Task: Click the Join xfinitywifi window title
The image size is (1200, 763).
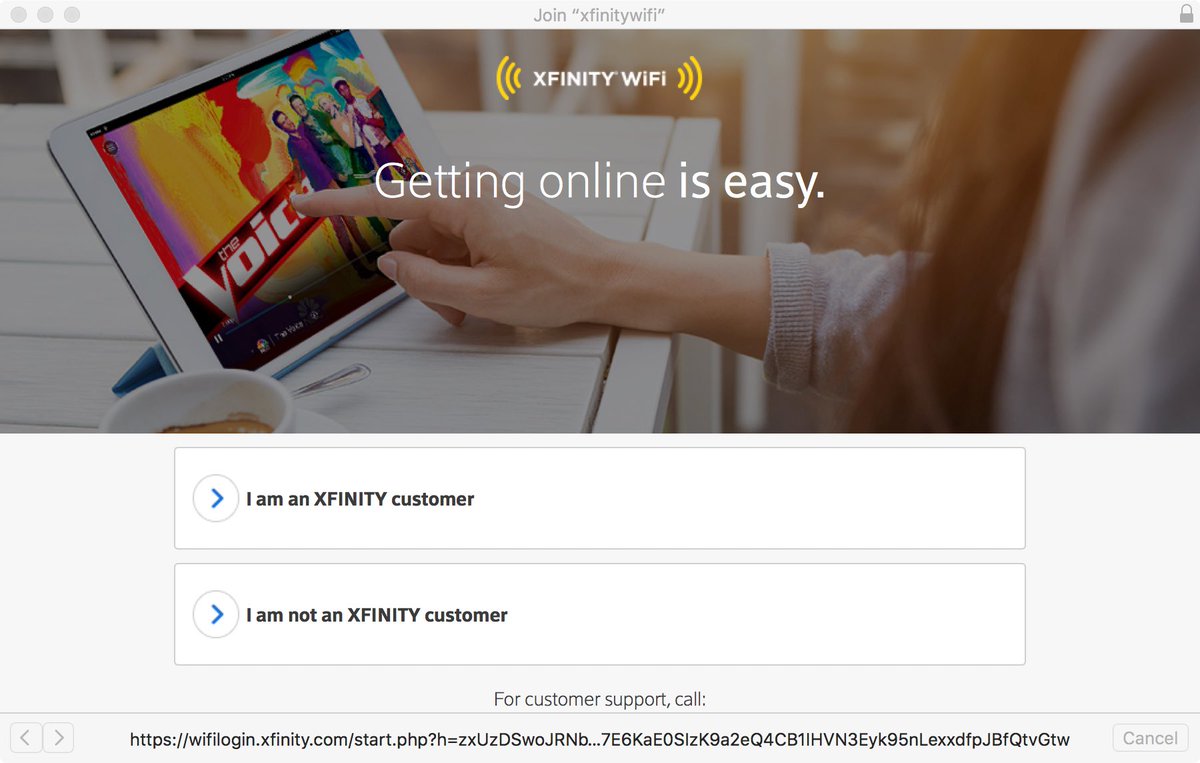Action: pyautogui.click(x=600, y=15)
